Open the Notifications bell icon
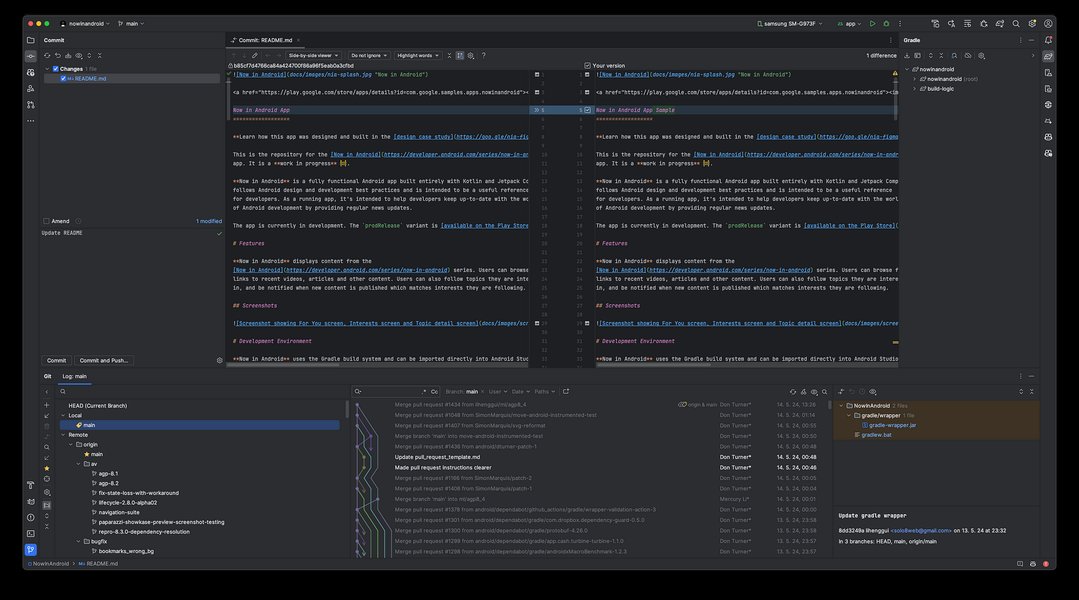Screen dimensions: 1079x600 click(x=1048, y=40)
